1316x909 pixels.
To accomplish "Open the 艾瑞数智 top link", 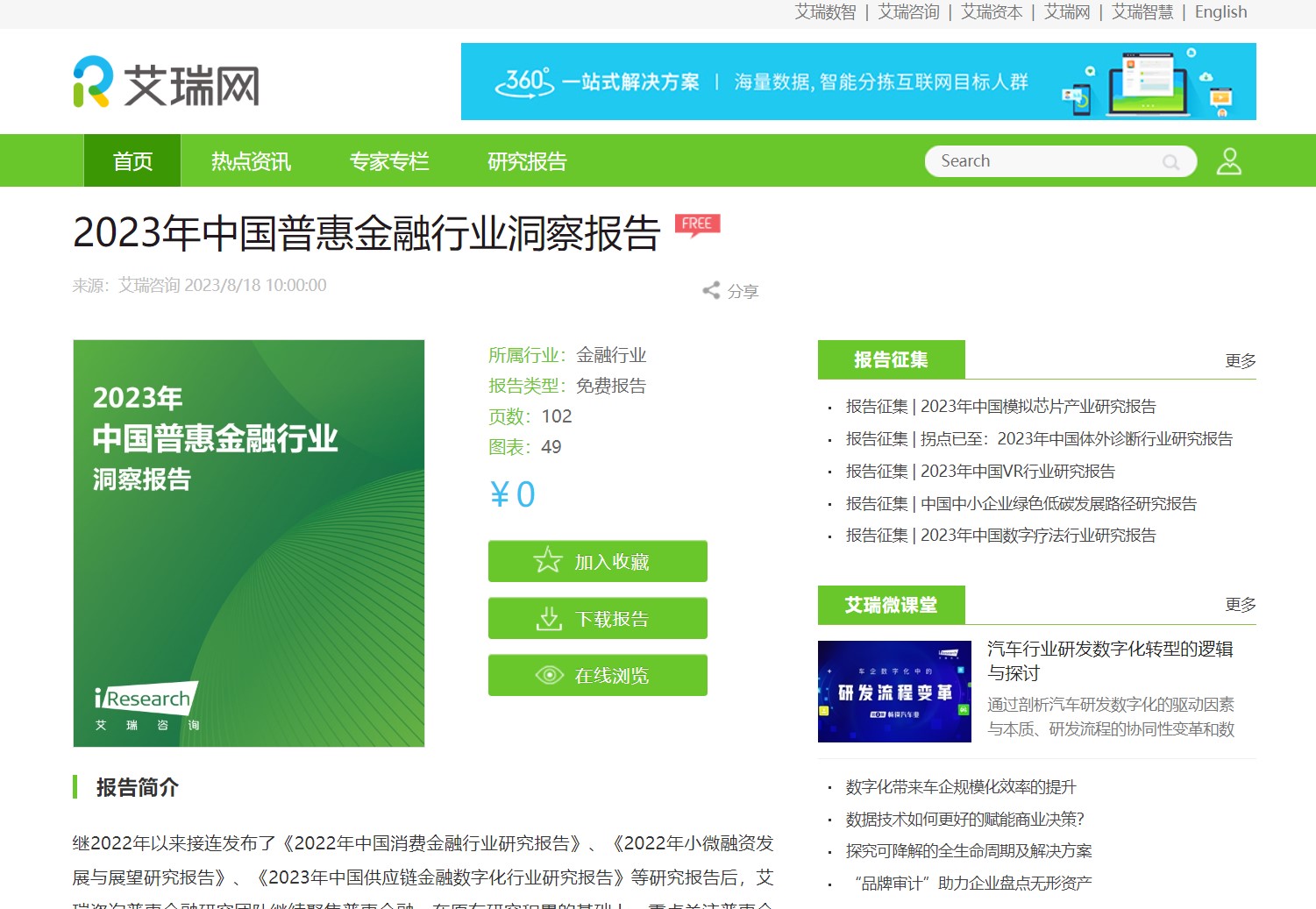I will (x=825, y=12).
